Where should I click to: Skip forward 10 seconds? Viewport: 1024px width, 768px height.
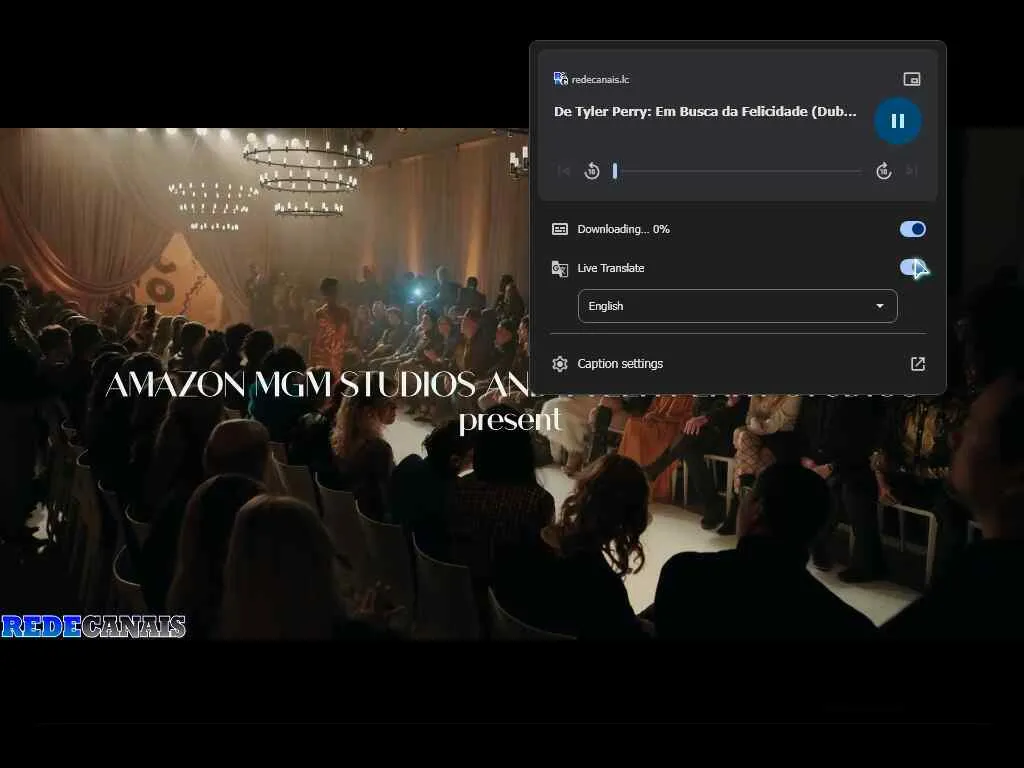(x=884, y=171)
